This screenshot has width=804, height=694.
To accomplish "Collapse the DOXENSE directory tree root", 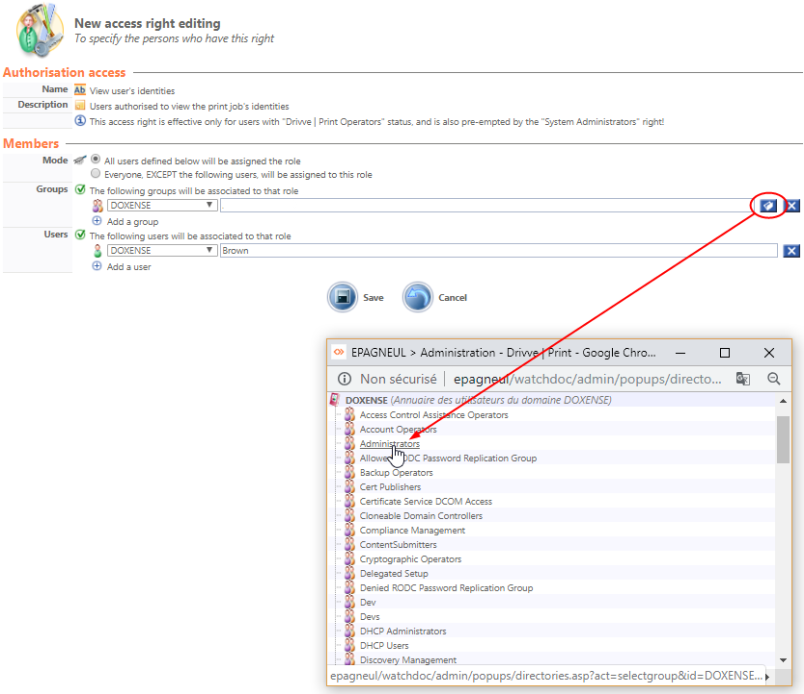I will point(336,400).
